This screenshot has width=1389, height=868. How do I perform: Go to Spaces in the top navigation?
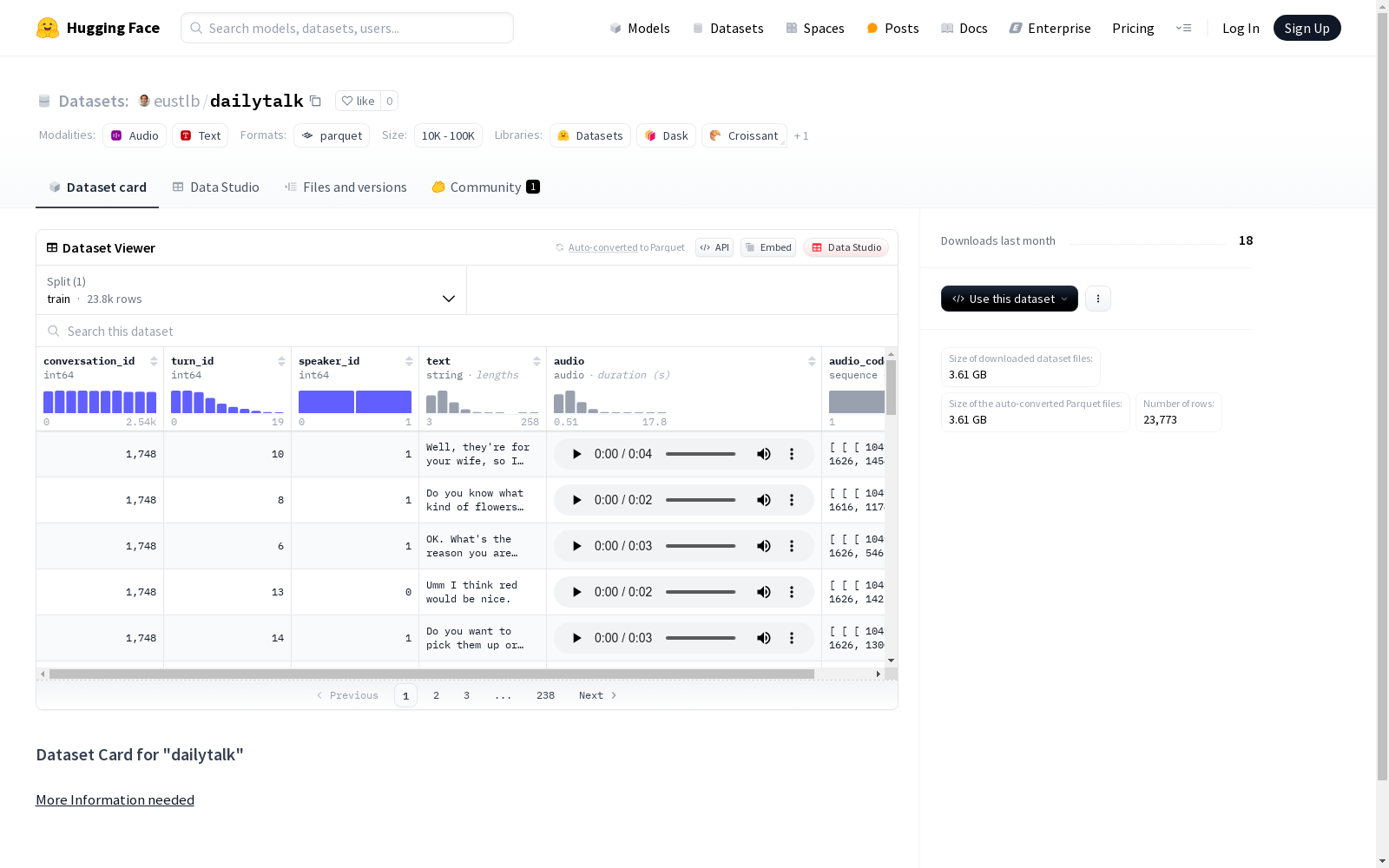[x=815, y=28]
